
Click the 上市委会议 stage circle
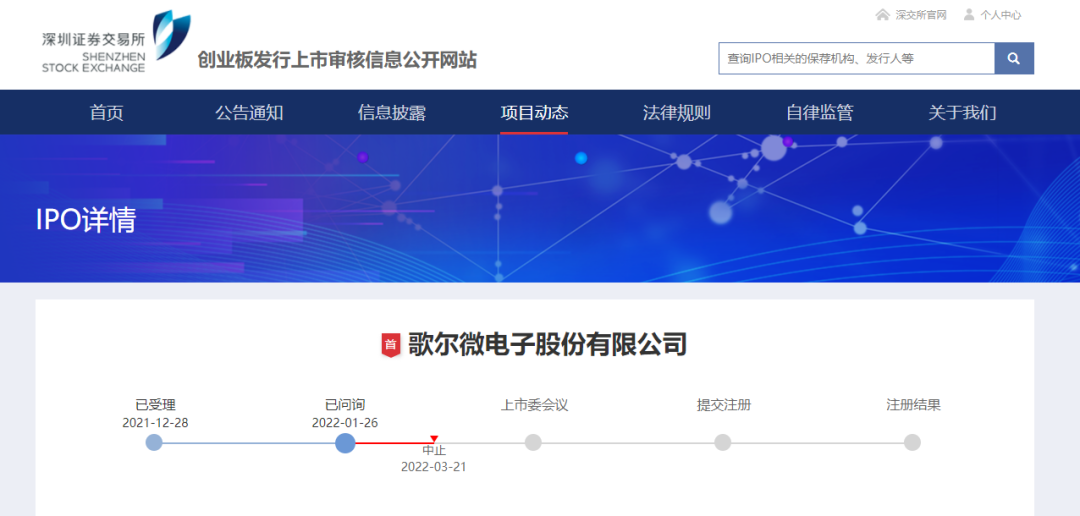coord(533,443)
